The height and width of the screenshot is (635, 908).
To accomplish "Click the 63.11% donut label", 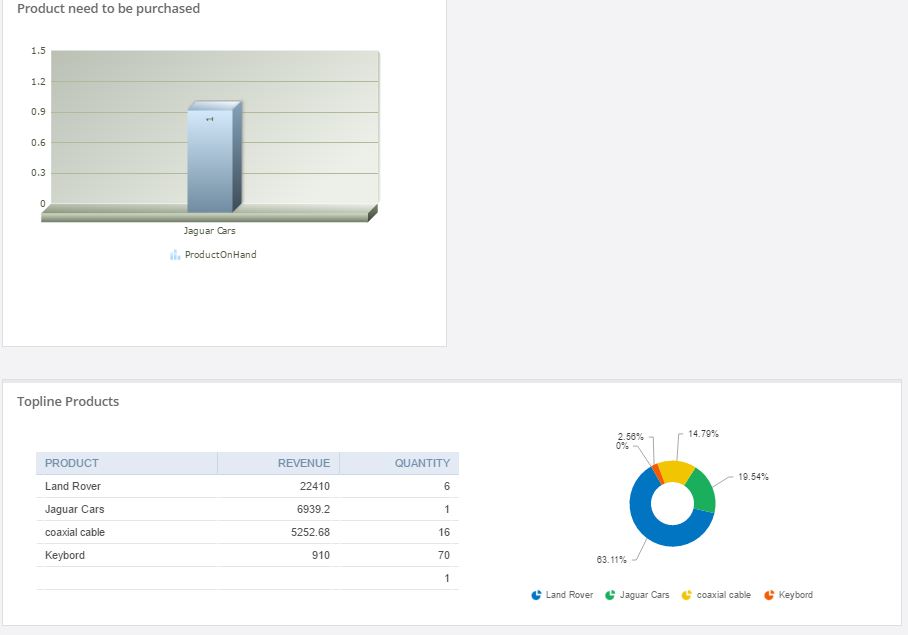I will [x=612, y=560].
